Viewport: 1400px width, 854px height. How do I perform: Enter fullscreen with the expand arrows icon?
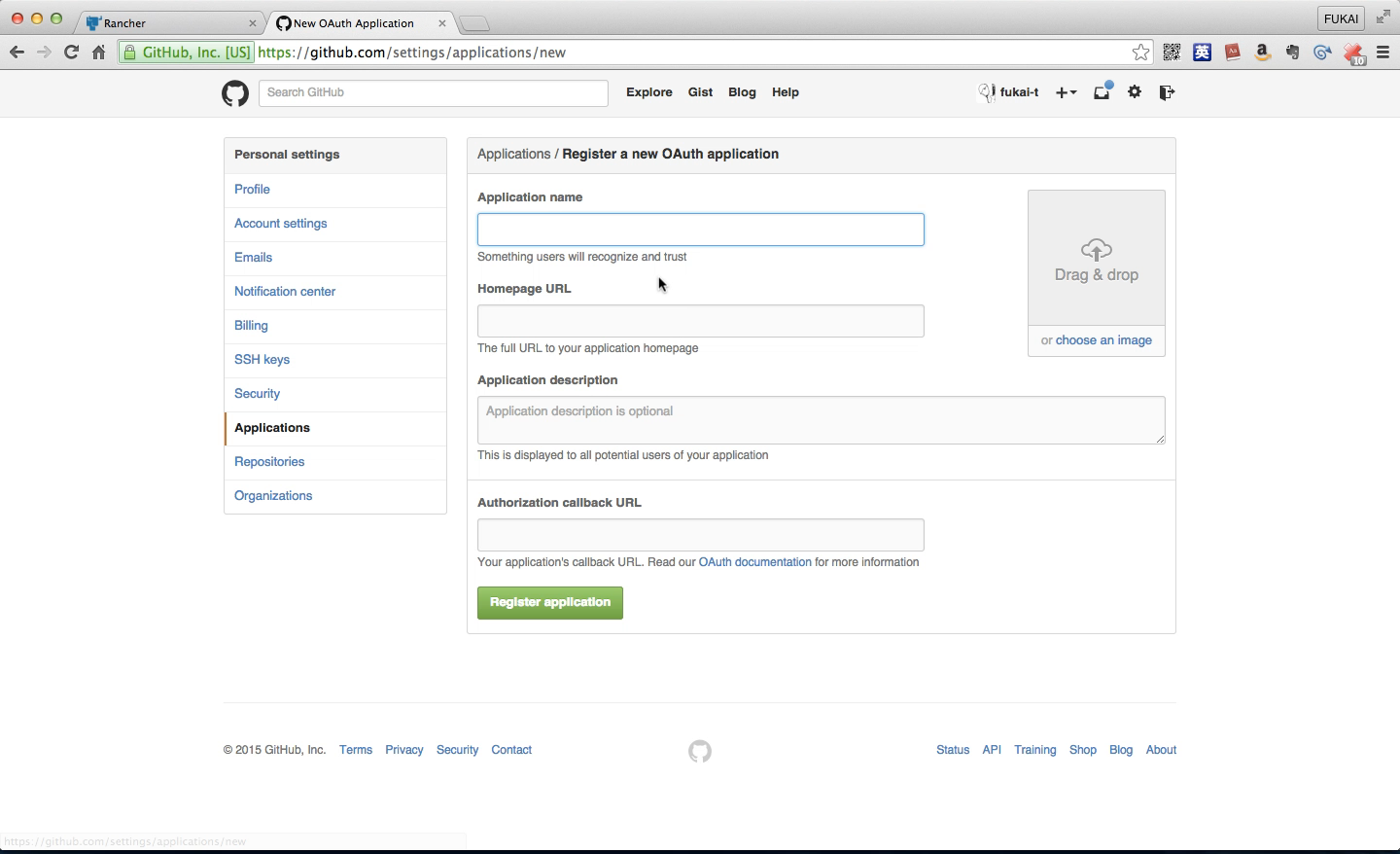(1382, 18)
